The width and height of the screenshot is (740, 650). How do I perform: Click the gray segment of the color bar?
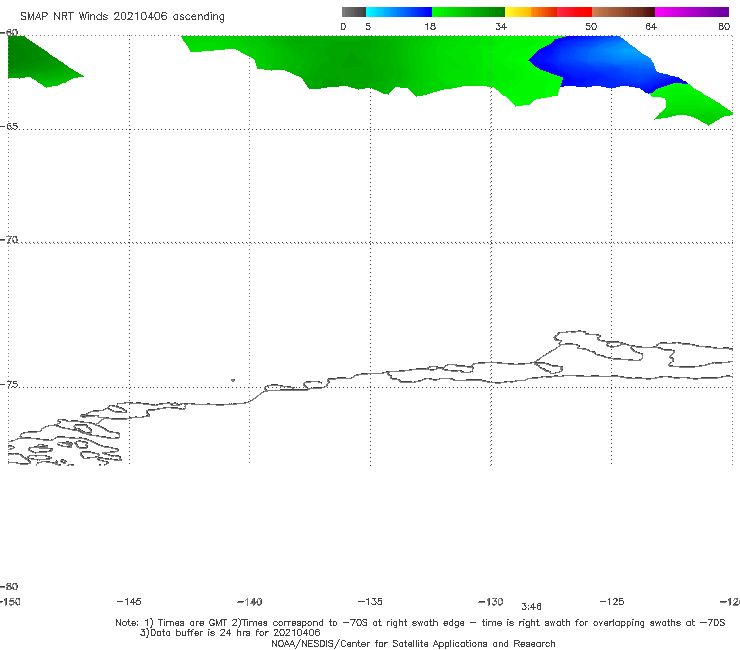(354, 12)
